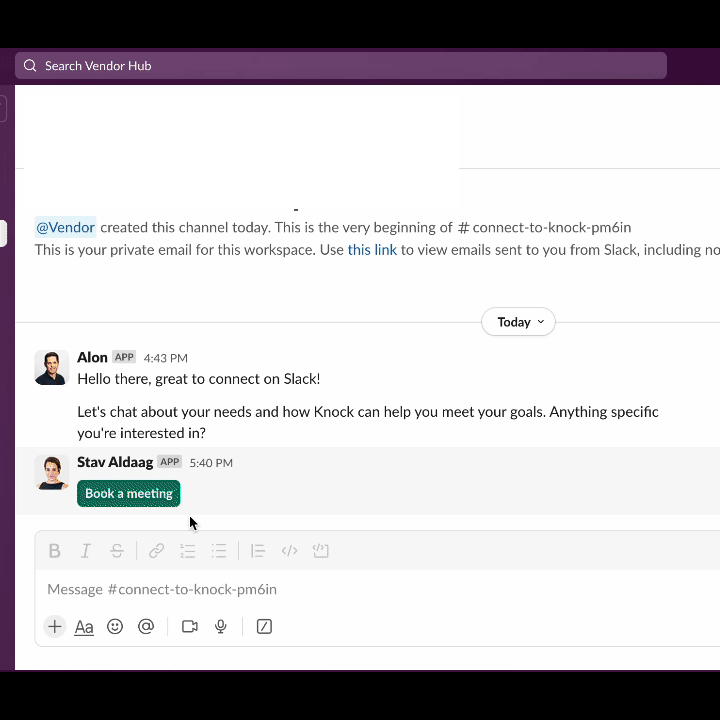Record an audio clip with microphone

coord(221,626)
